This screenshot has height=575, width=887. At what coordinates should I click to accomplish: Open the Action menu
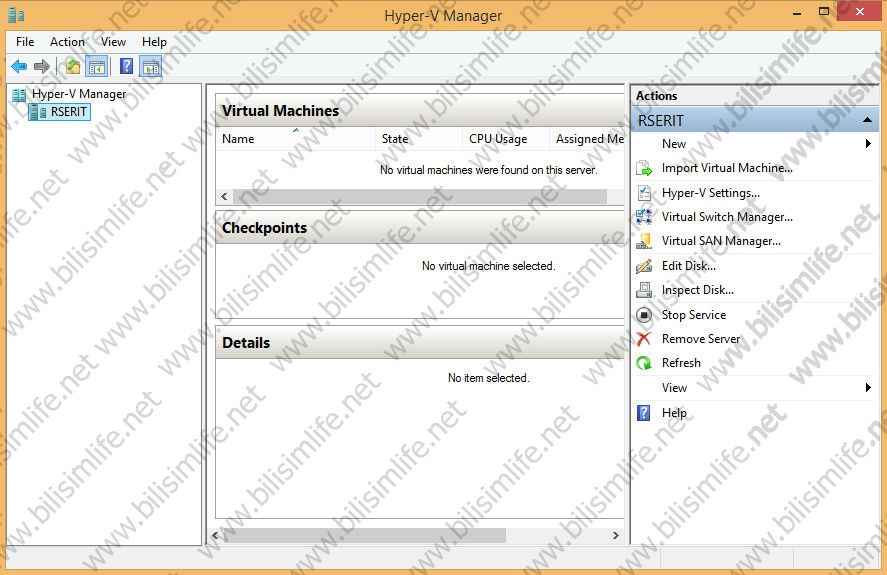click(x=67, y=42)
